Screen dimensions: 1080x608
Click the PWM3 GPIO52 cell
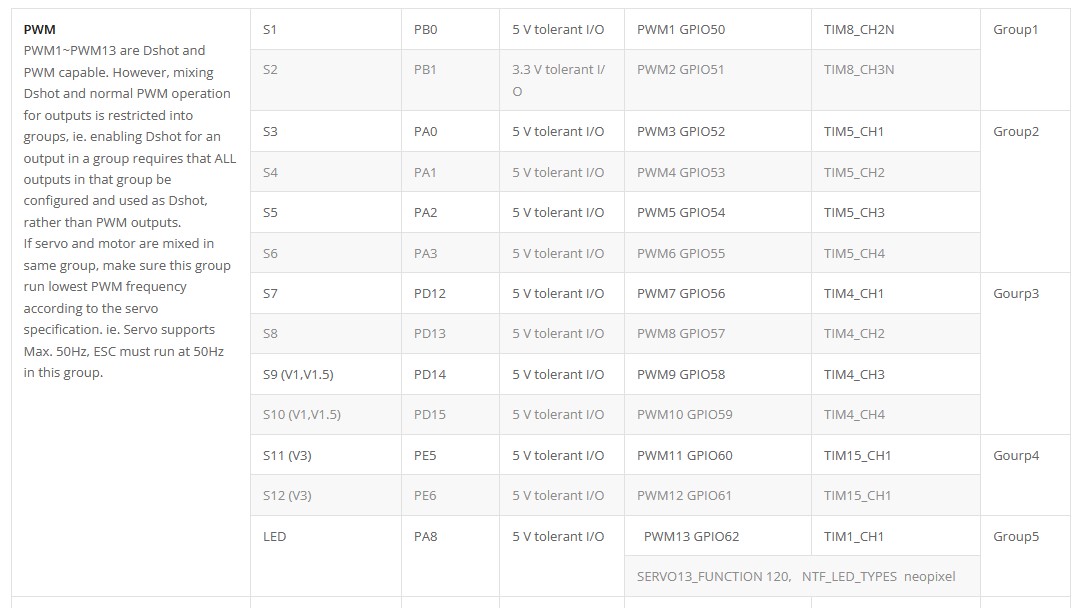(718, 132)
